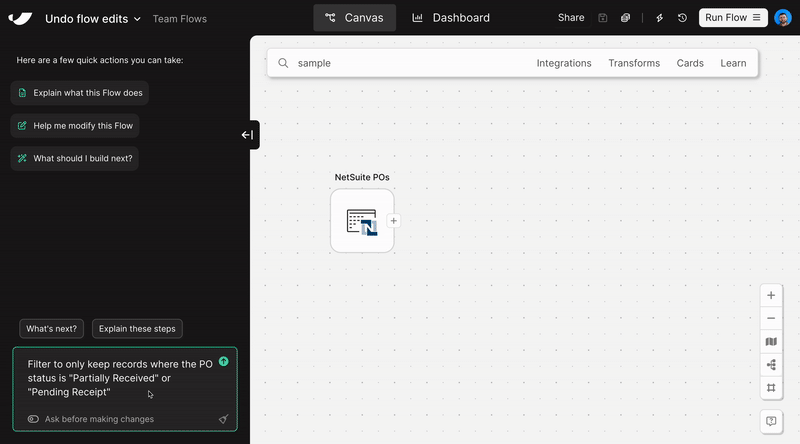800x444 pixels.
Task: Open the Run Flow hamburger menu
Action: 757,18
